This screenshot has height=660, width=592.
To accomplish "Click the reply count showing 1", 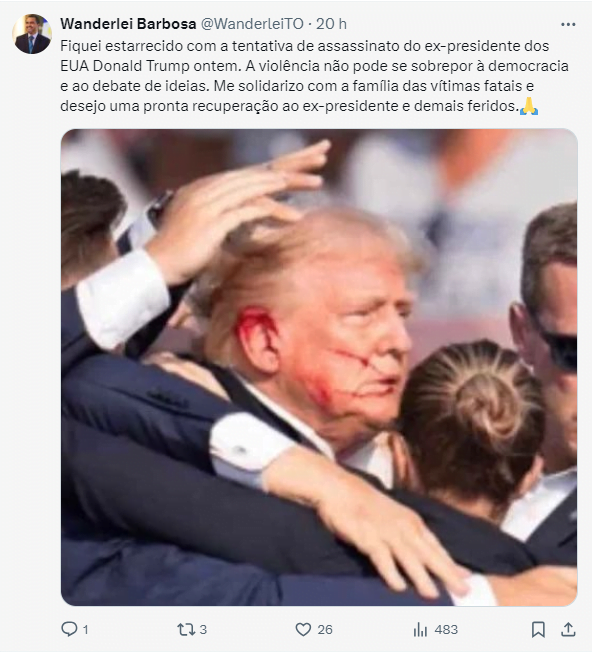I will coord(85,630).
